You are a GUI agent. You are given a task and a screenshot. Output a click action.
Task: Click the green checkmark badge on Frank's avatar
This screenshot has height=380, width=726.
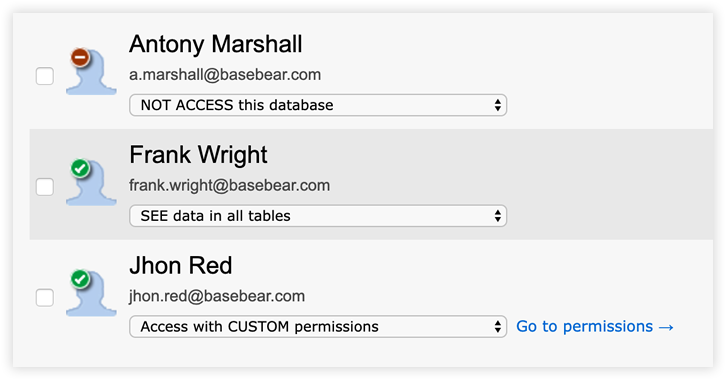[x=80, y=168]
